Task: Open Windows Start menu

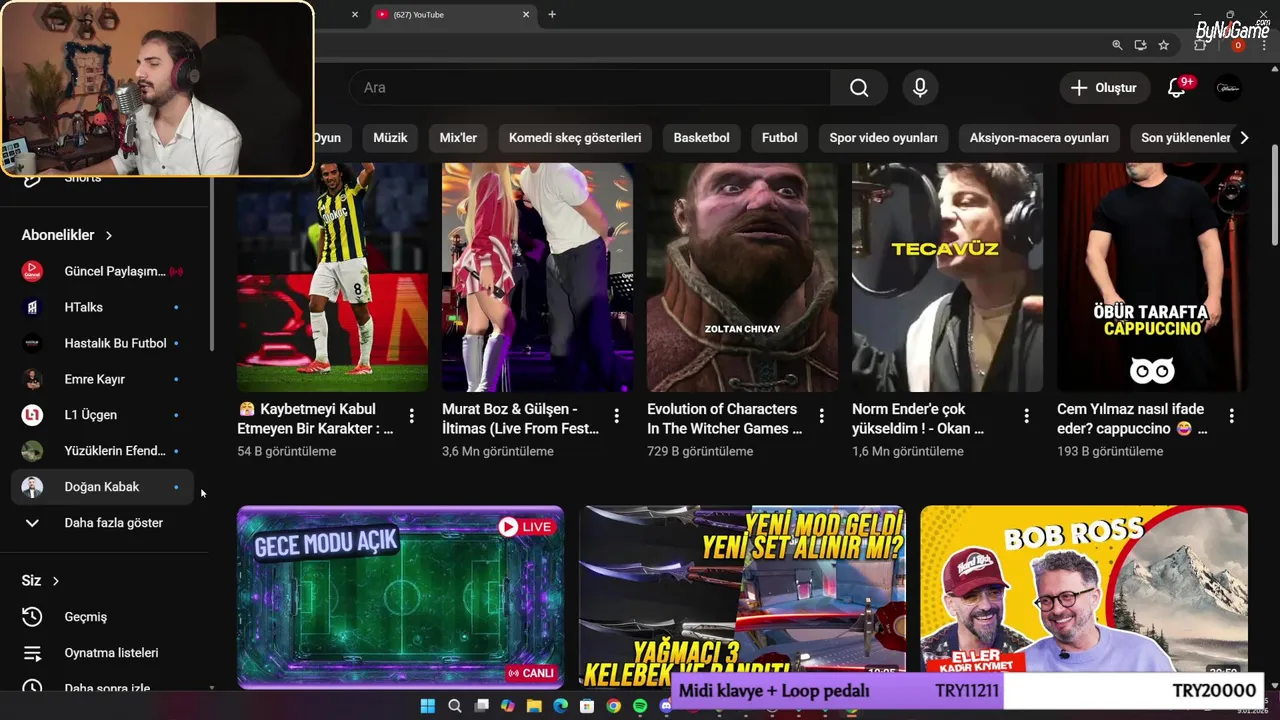Action: tap(428, 706)
